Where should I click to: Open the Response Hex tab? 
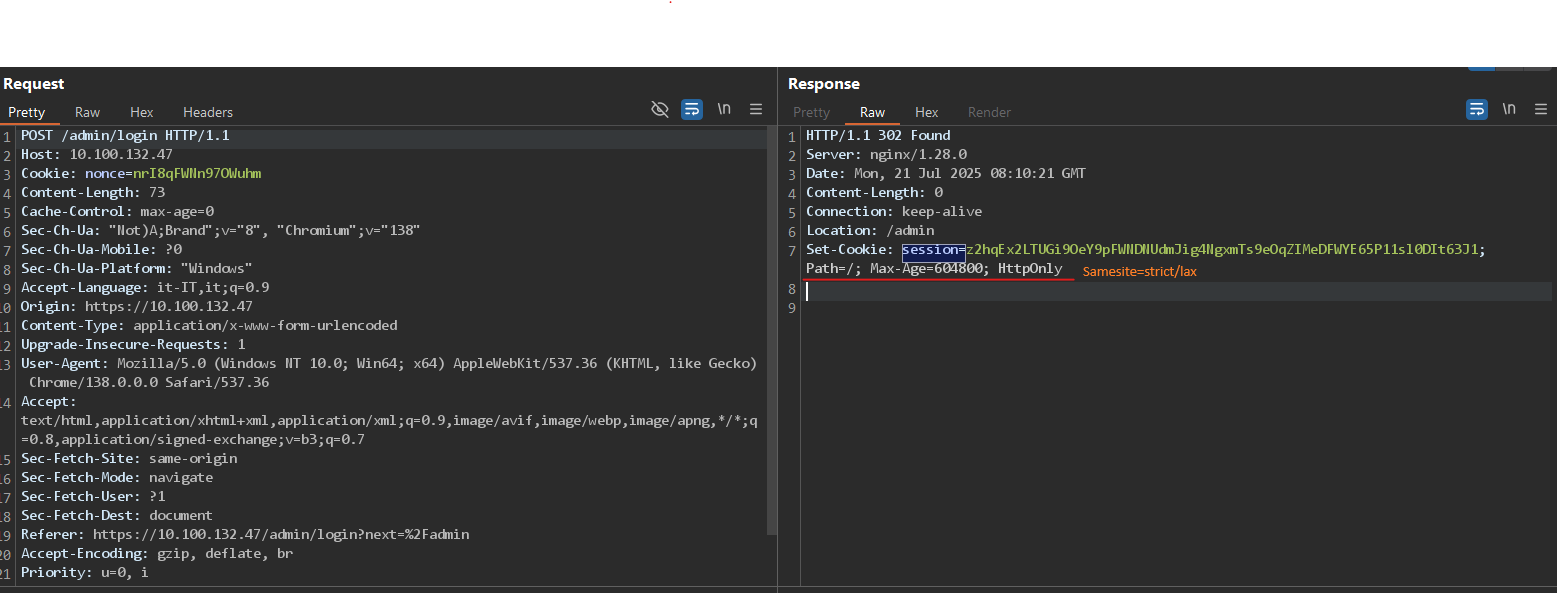pos(926,113)
